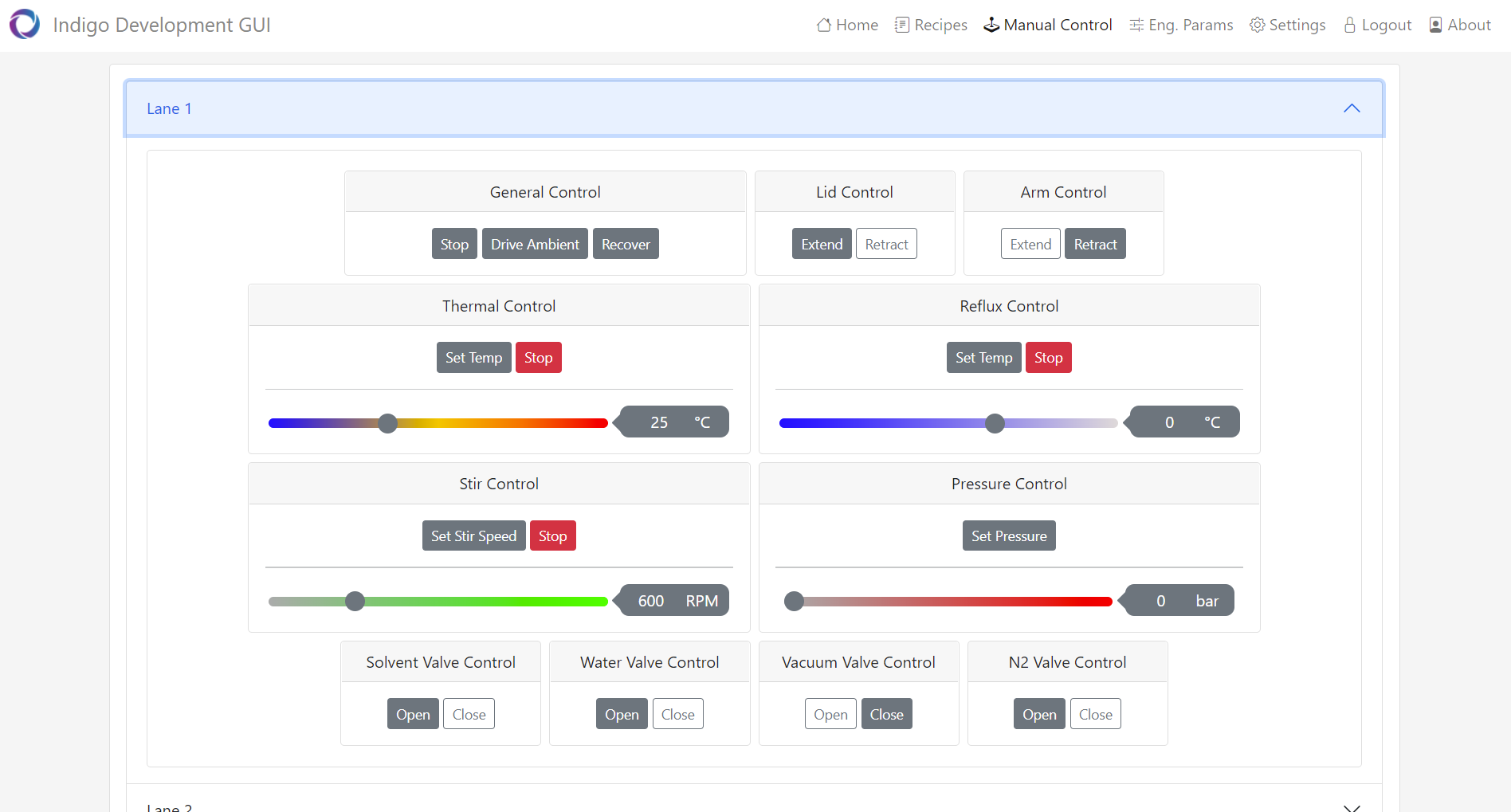Screen dimensions: 1511x812
Task: Click the Thermal Control temperature slider handle
Action: pos(388,423)
